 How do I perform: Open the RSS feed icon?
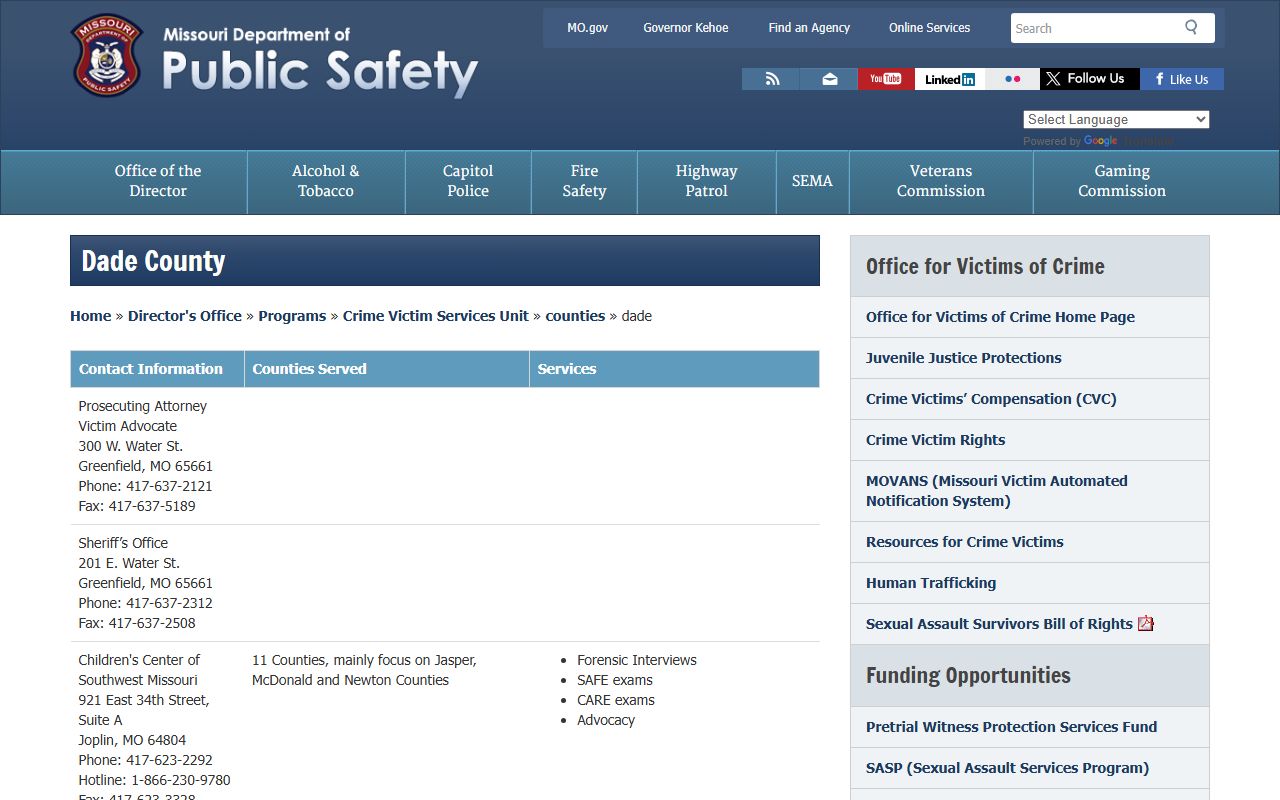(771, 79)
